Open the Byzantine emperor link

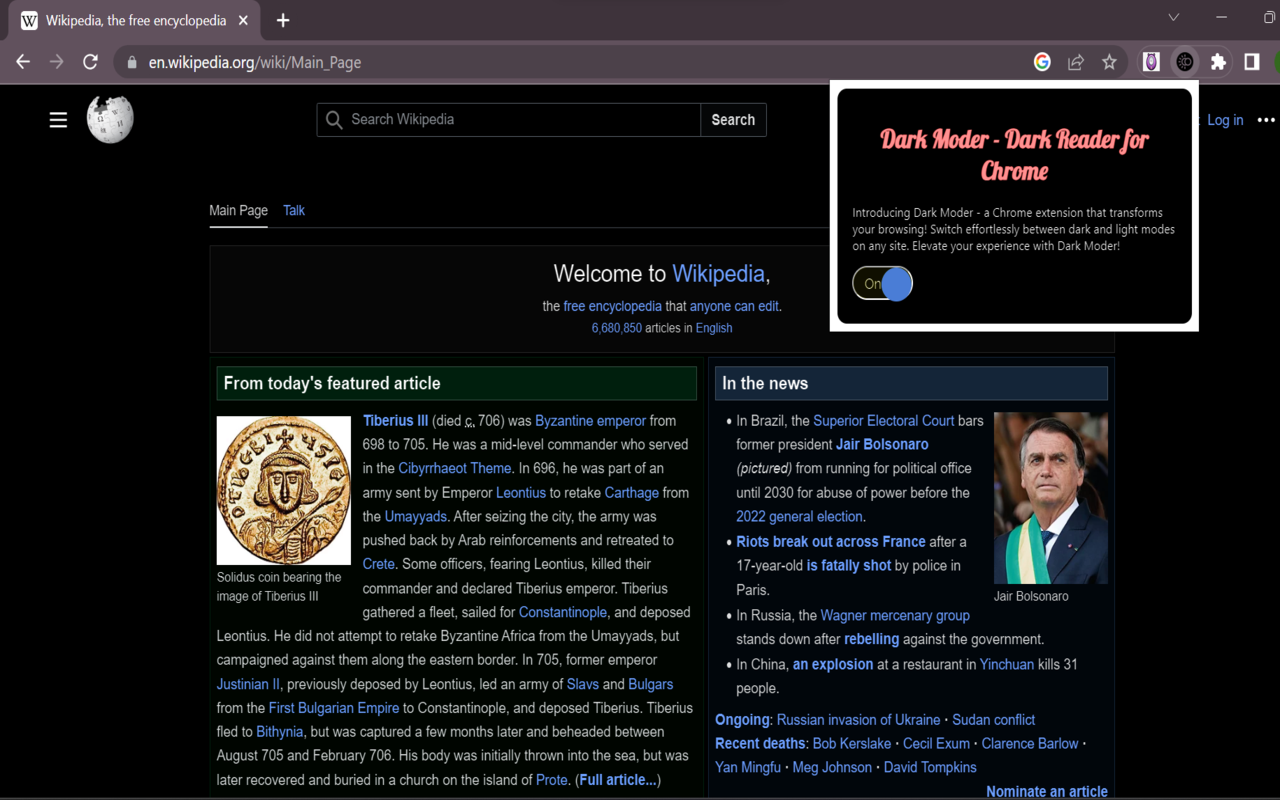(590, 421)
